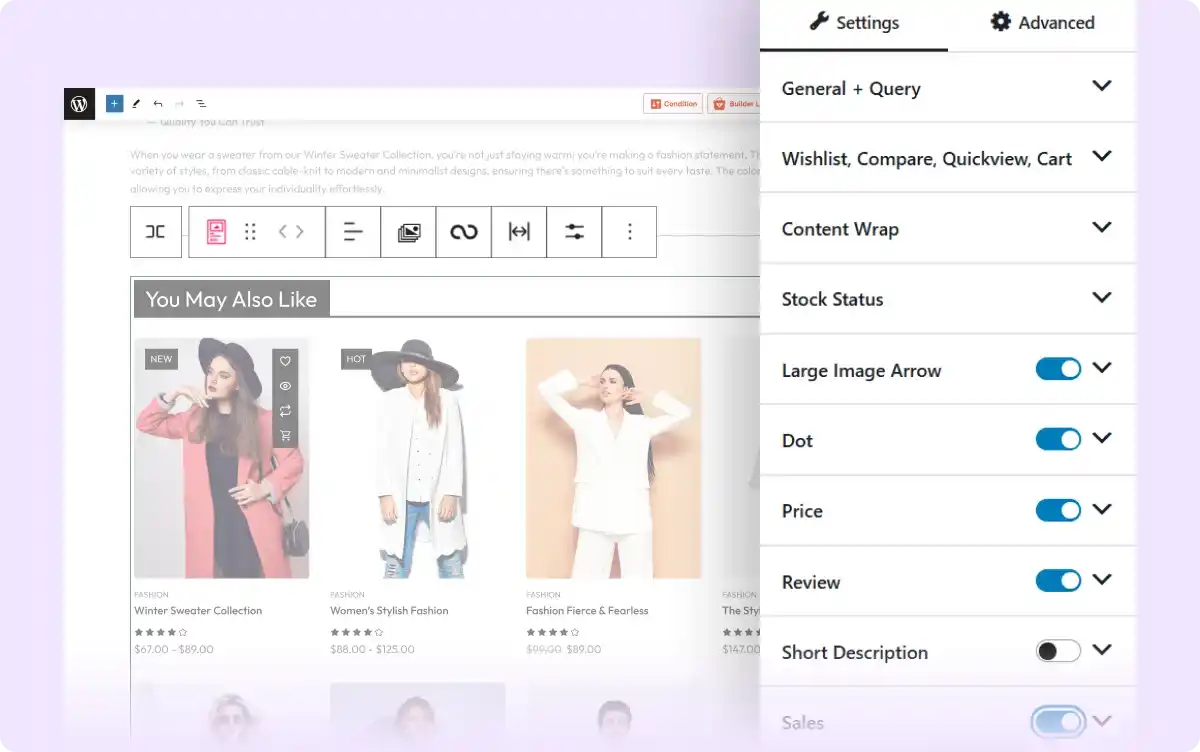
Task: Disable the Price toggle switch
Action: [x=1058, y=510]
